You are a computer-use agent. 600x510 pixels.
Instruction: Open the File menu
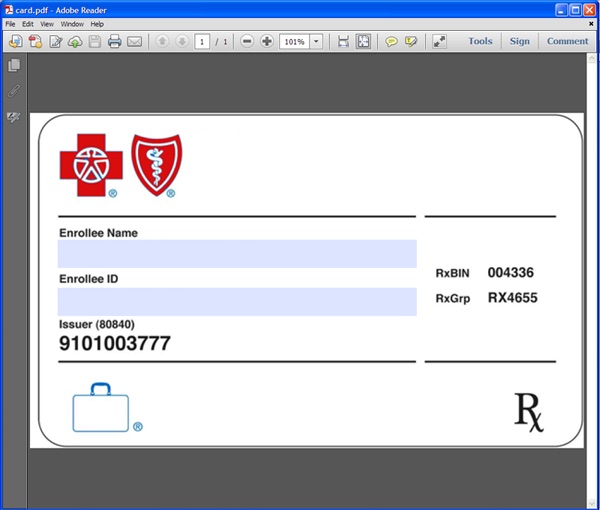(10, 24)
